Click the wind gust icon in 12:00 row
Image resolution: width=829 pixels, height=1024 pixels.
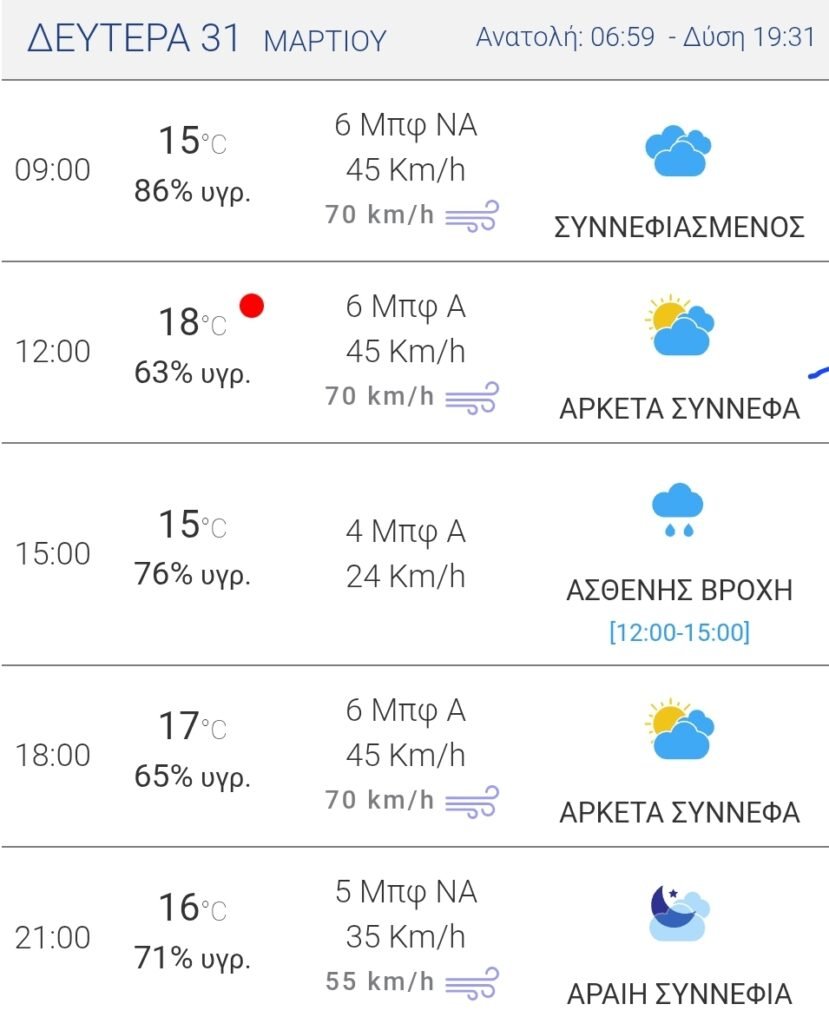pyautogui.click(x=472, y=398)
